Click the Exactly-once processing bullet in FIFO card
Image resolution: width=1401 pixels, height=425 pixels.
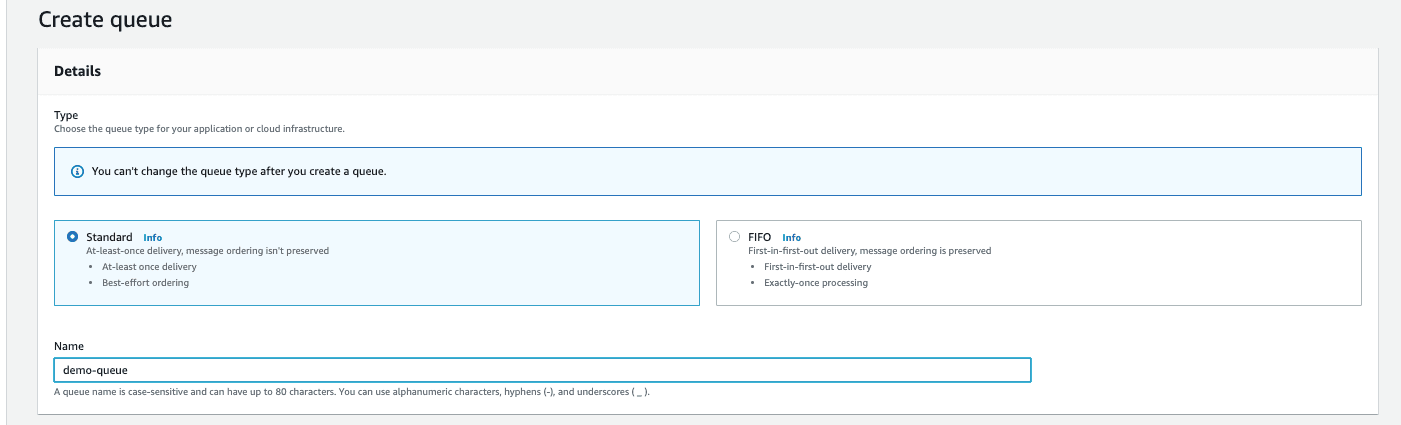(816, 283)
